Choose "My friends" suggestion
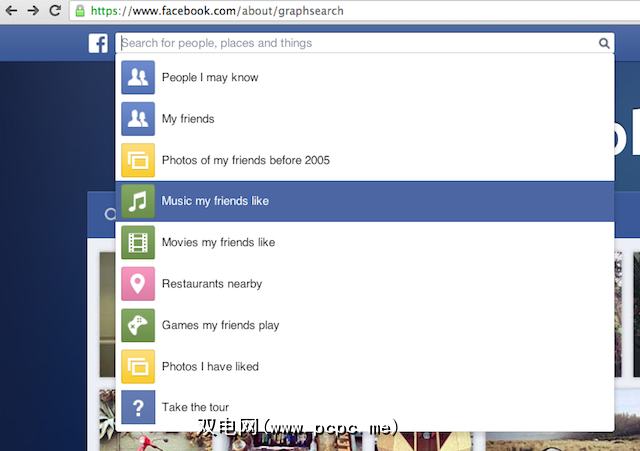 click(x=365, y=119)
